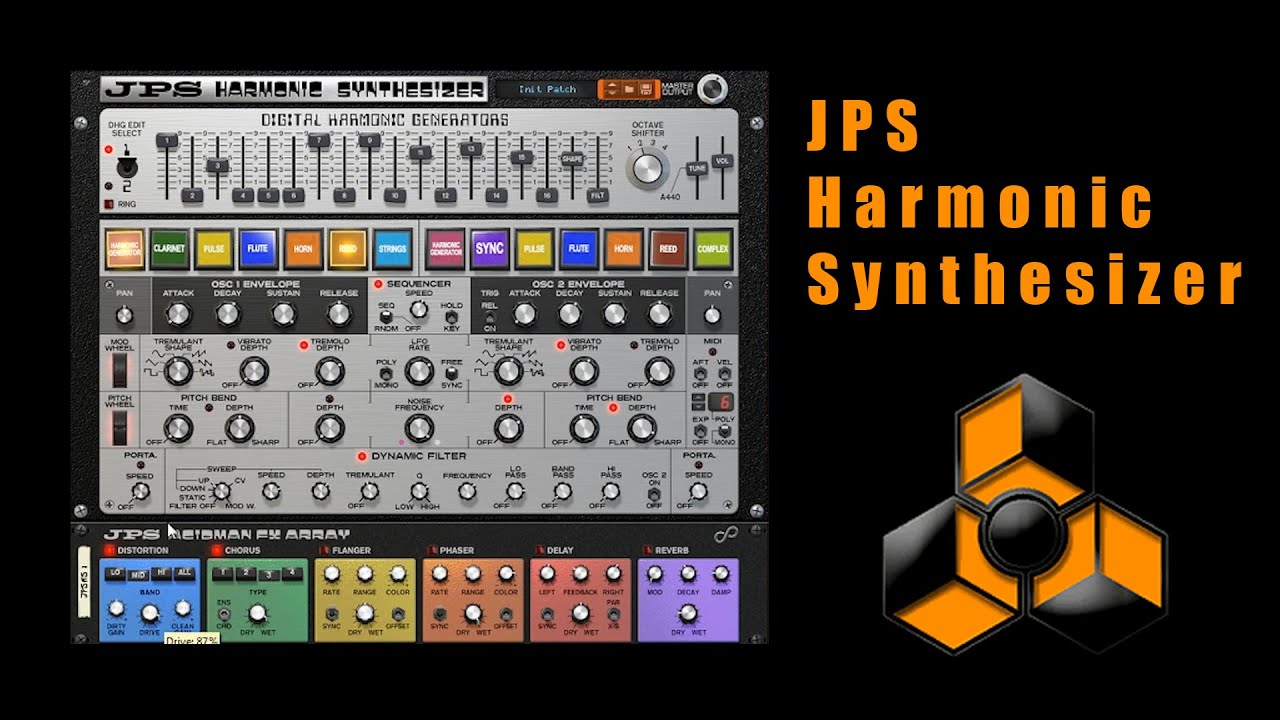The height and width of the screenshot is (720, 1280).
Task: Select the green Complex waveform button
Action: [713, 248]
